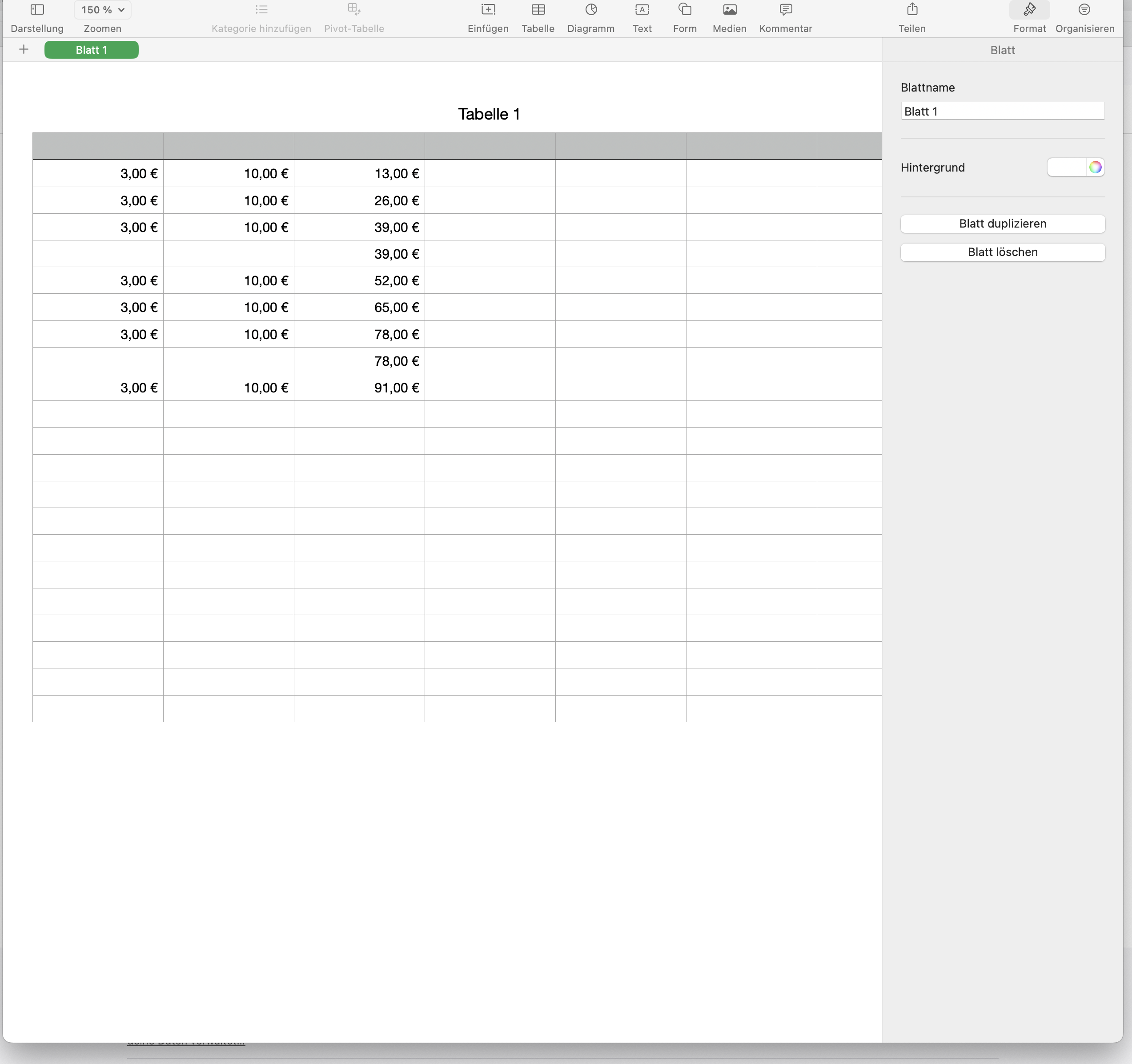Add a Kommentar via toolbar icon
Image resolution: width=1132 pixels, height=1064 pixels.
click(x=785, y=10)
